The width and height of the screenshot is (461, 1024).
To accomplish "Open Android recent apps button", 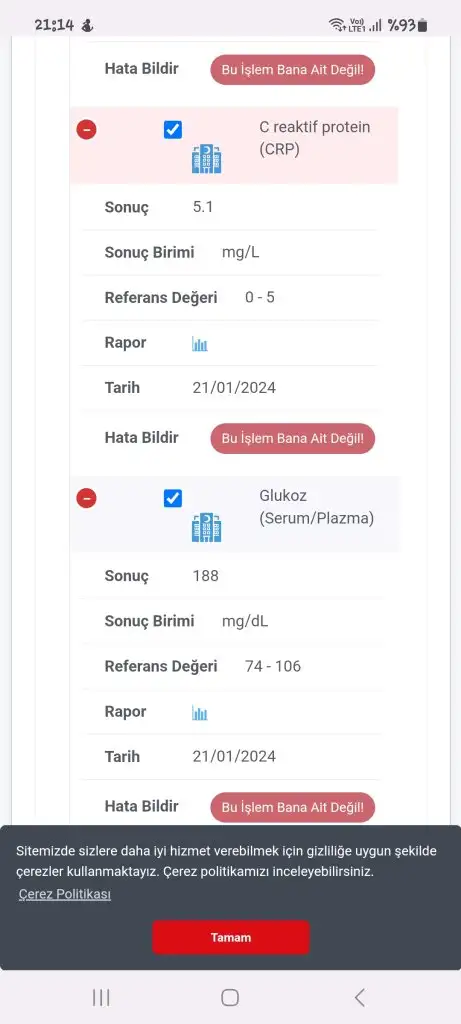I will pyautogui.click(x=101, y=997).
